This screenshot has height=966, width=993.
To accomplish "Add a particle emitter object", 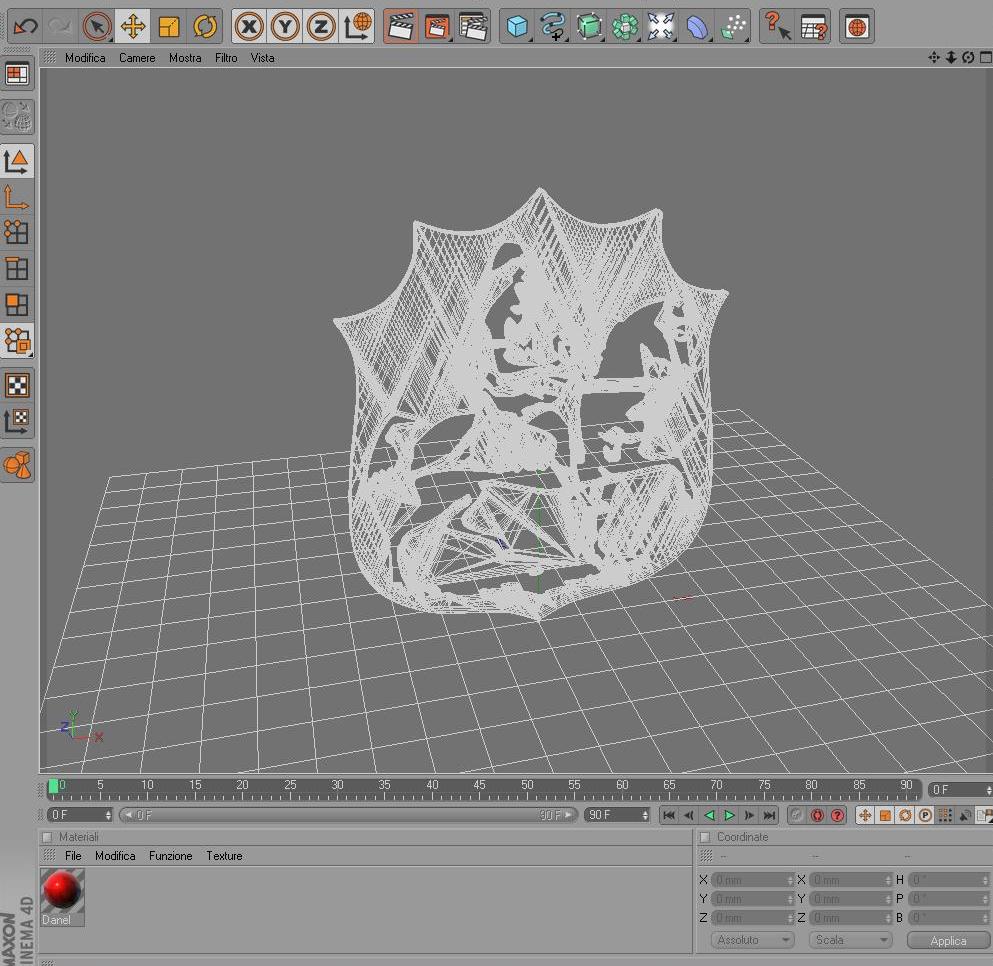I will tap(733, 27).
